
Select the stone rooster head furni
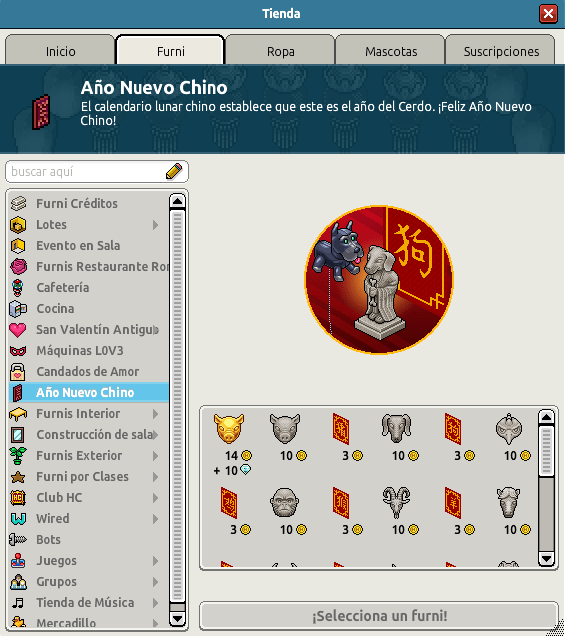(x=509, y=428)
